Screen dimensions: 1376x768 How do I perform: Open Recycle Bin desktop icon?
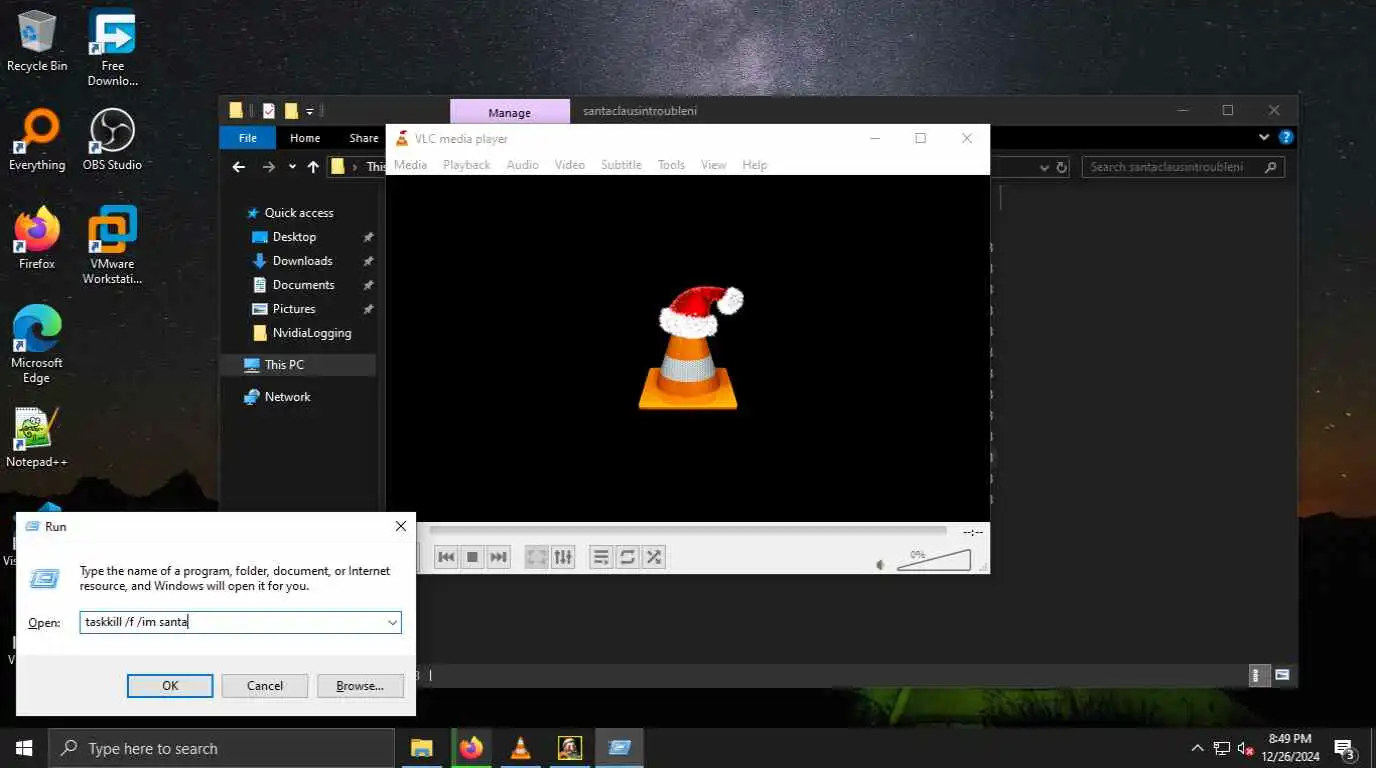pos(37,42)
